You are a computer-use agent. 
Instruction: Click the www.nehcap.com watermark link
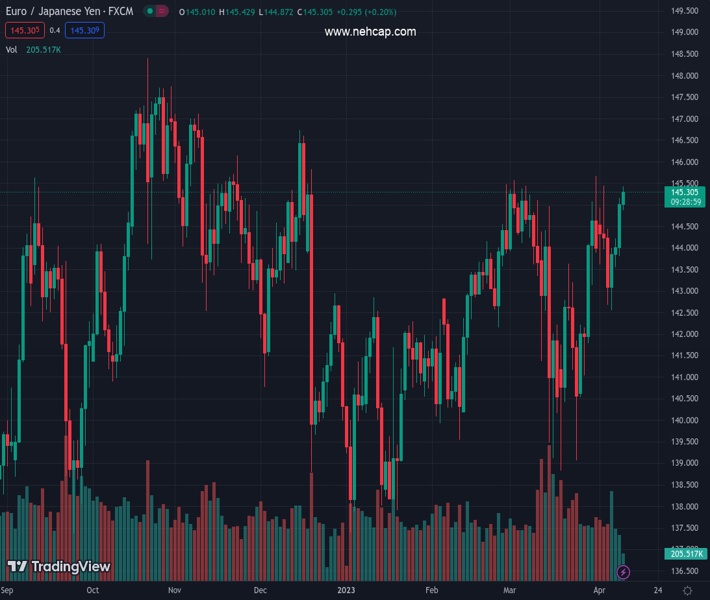pos(370,32)
